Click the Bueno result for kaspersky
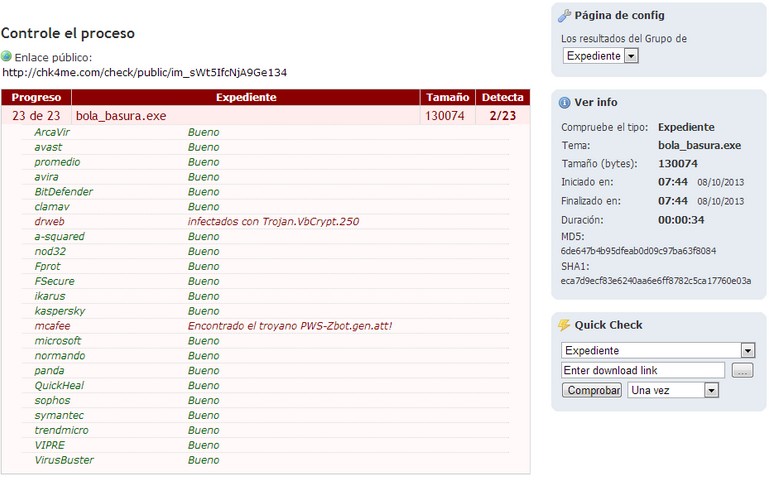 (203, 311)
